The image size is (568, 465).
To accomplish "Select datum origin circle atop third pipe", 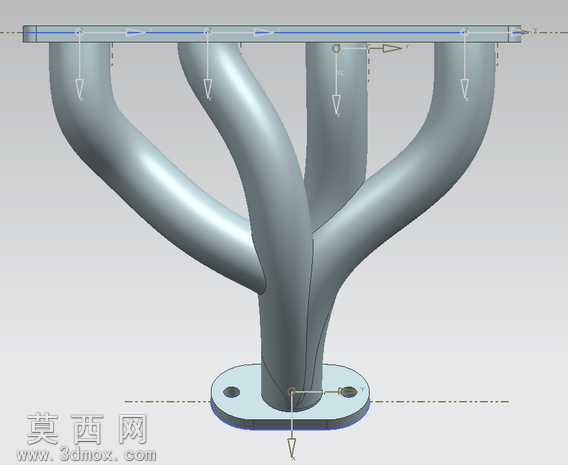I will pyautogui.click(x=336, y=48).
